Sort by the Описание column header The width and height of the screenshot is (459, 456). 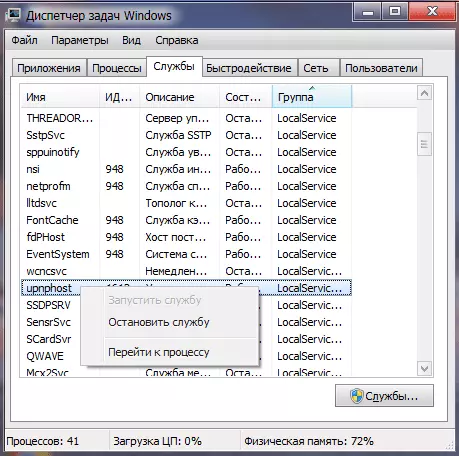[179, 97]
